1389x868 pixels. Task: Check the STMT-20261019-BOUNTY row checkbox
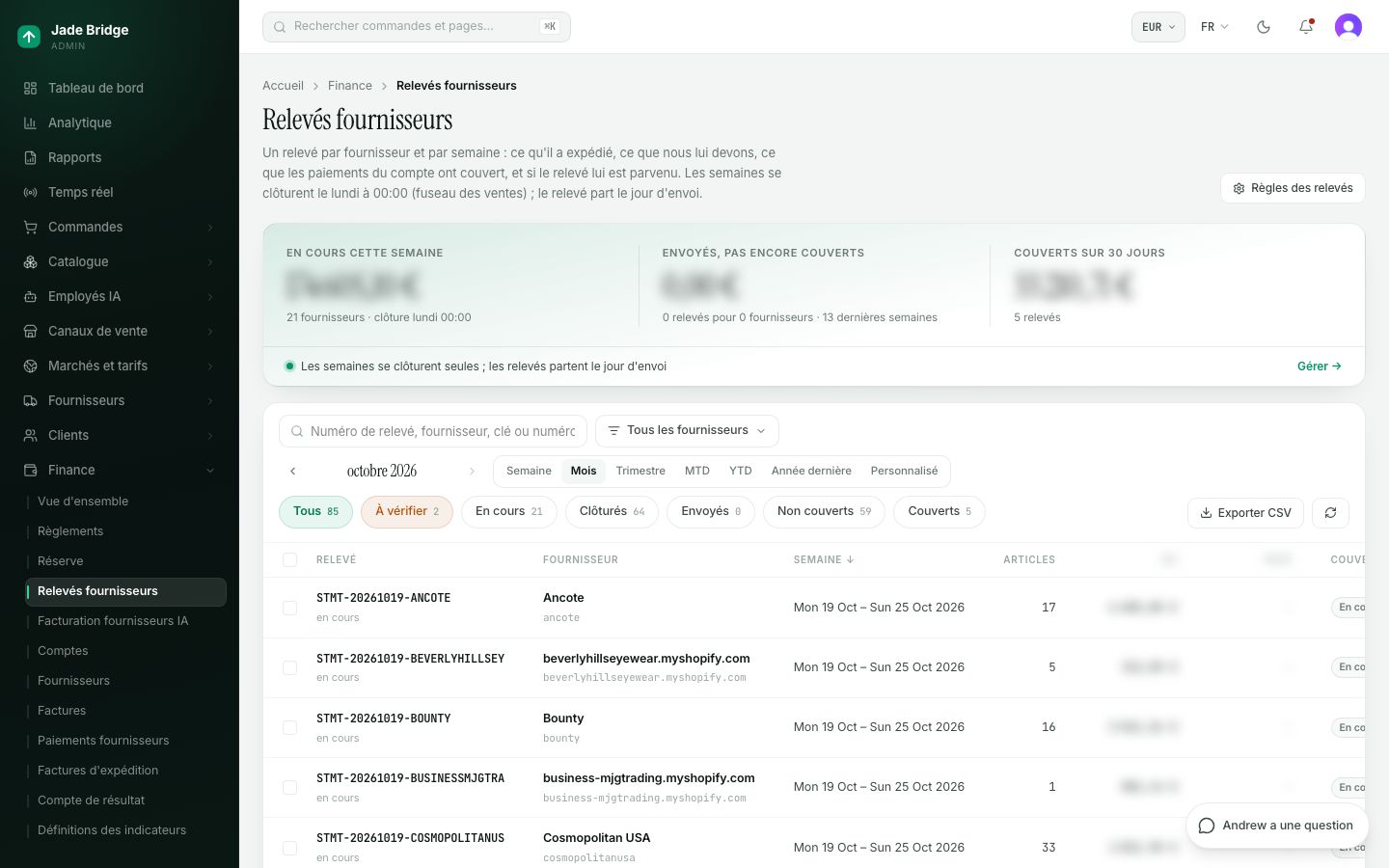pyautogui.click(x=289, y=727)
